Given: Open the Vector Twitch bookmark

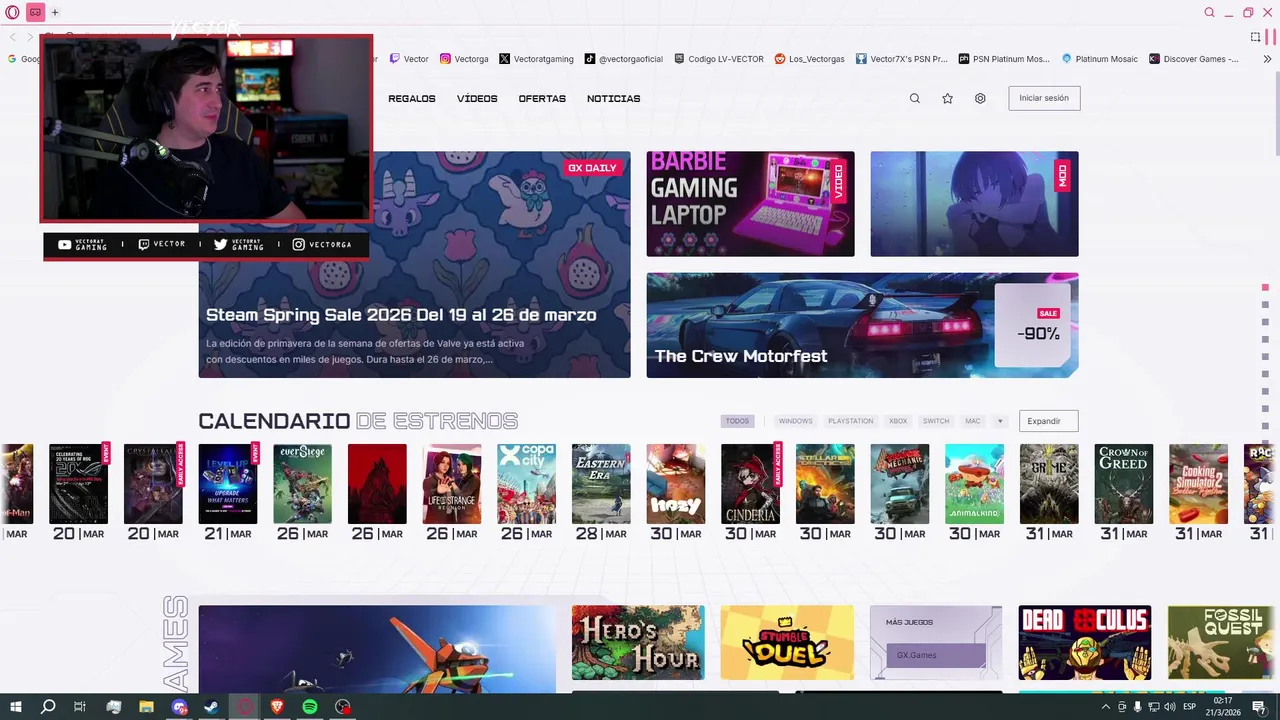Looking at the screenshot, I should pyautogui.click(x=409, y=59).
